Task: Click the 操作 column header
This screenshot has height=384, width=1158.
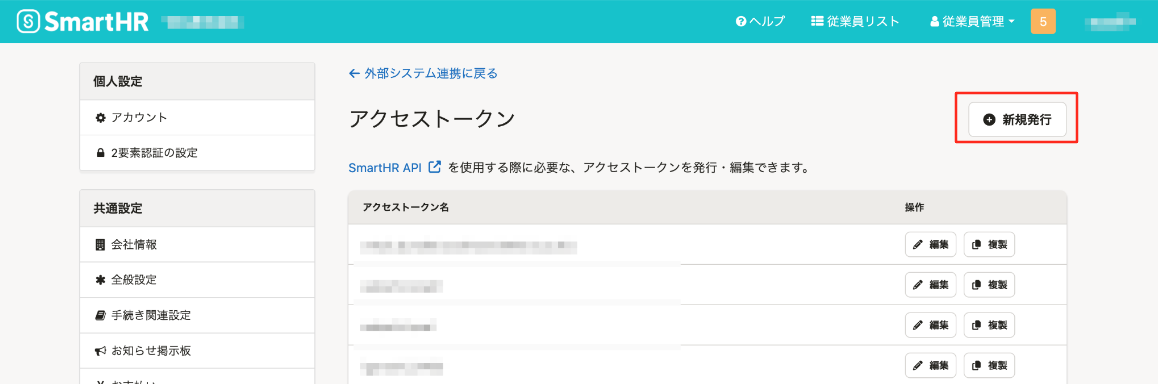Action: [x=914, y=208]
